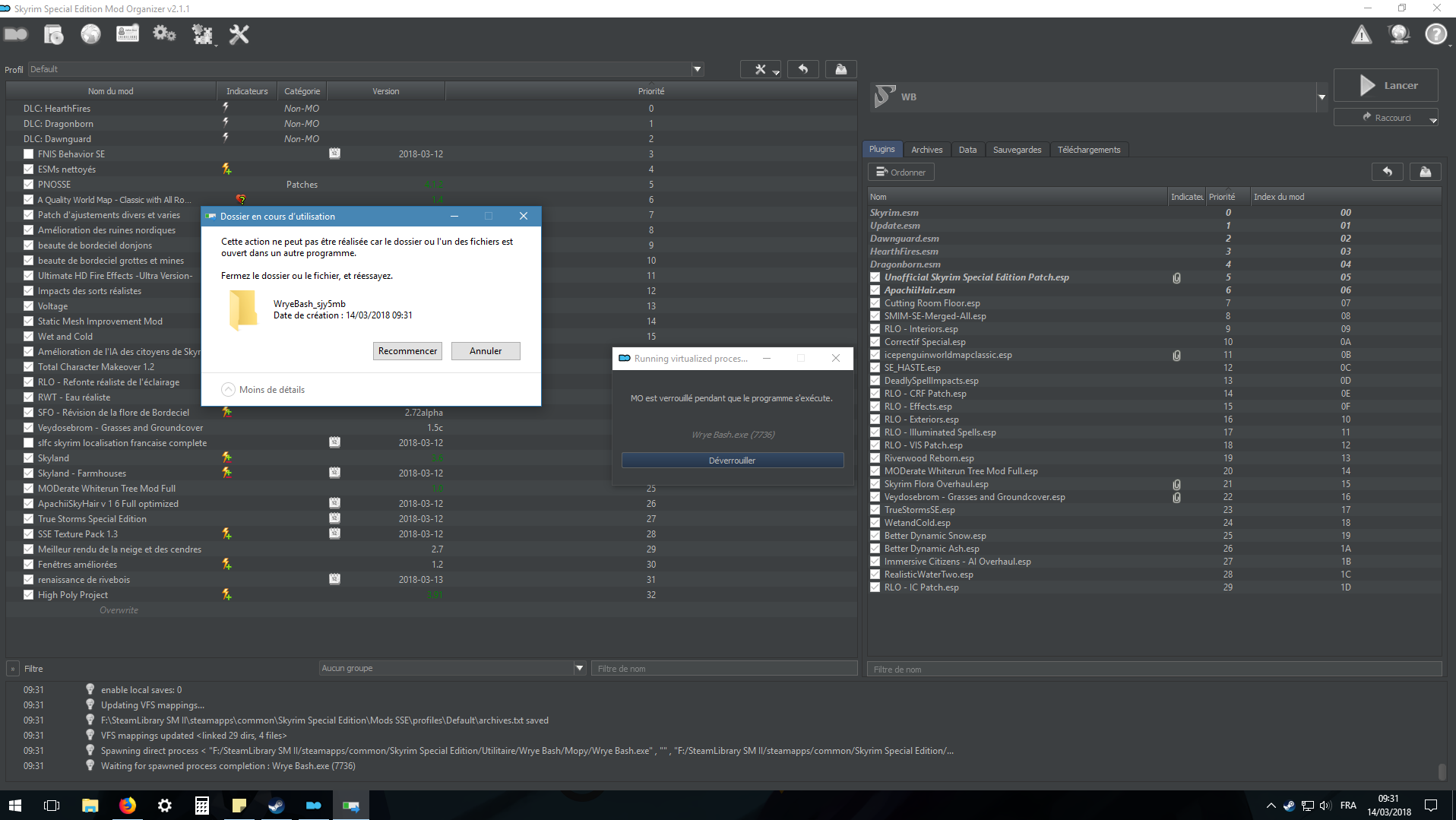The image size is (1456, 820).
Task: Click Annuler in the folder dialog
Action: (486, 351)
